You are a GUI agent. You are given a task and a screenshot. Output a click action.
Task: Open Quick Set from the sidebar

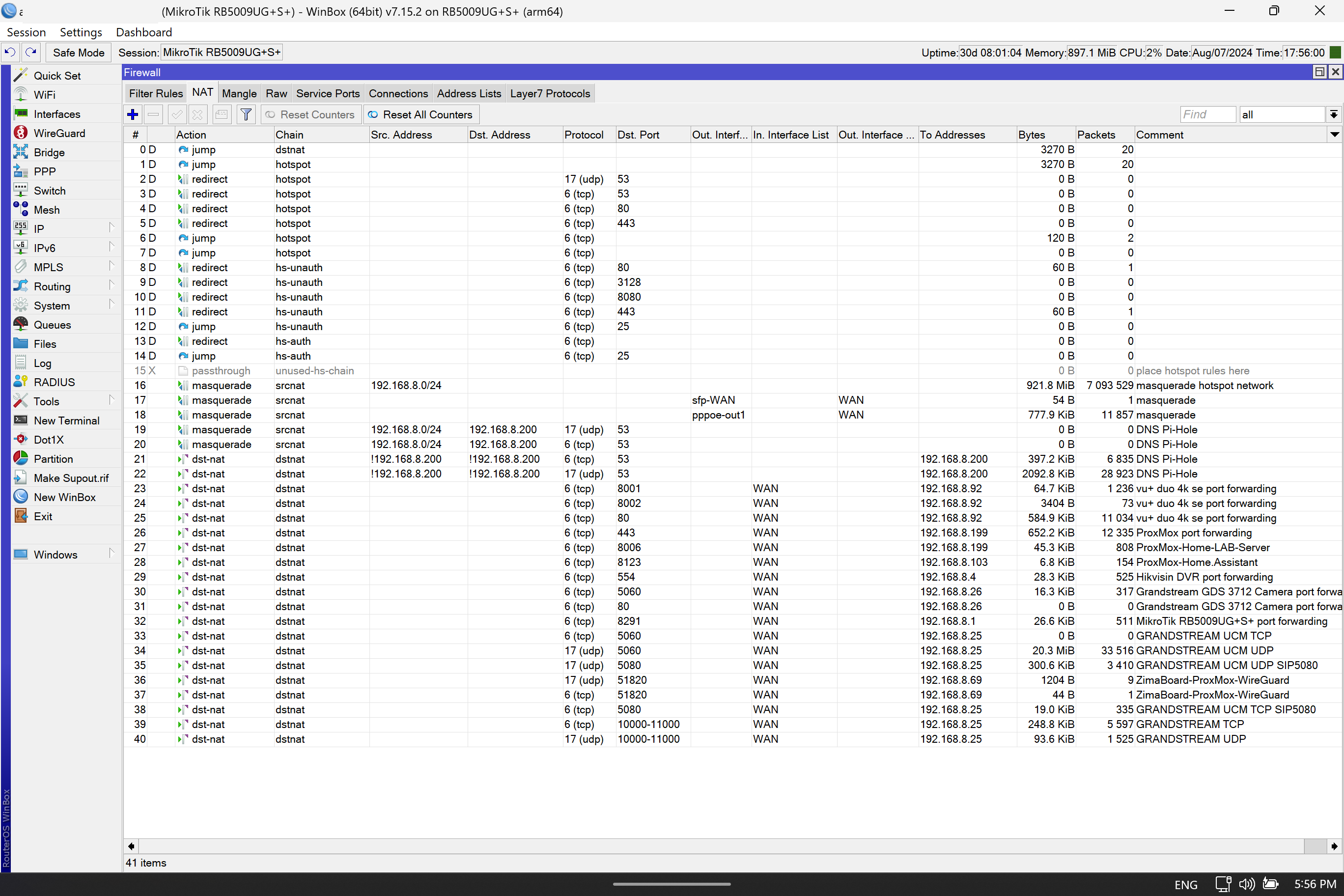click(x=56, y=75)
